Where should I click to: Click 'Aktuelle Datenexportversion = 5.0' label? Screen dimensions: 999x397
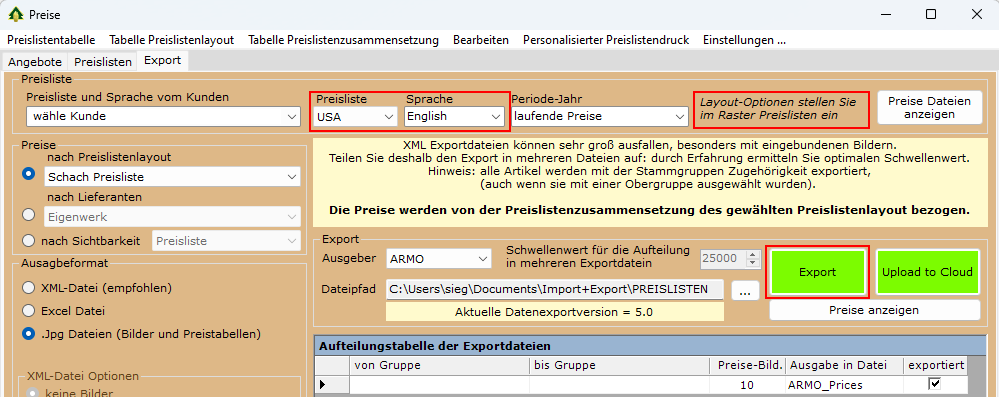coord(554,312)
